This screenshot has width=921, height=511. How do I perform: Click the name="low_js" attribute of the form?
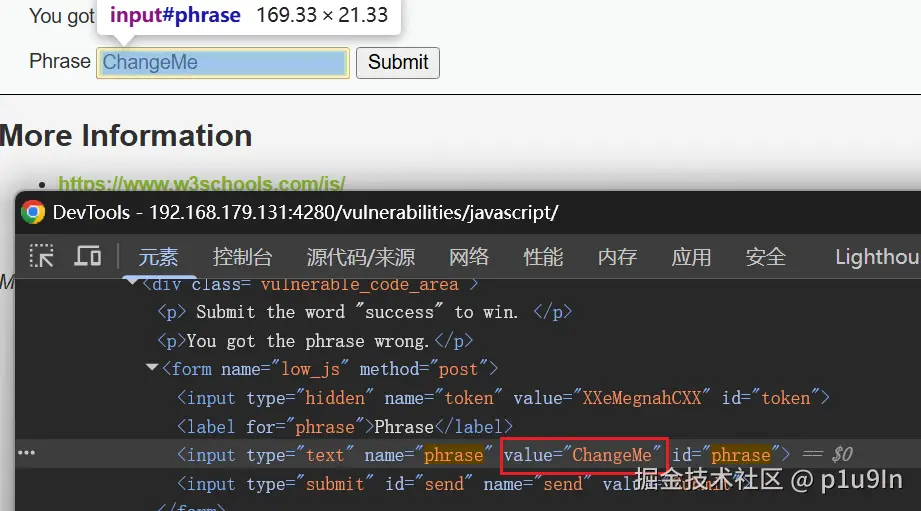285,369
